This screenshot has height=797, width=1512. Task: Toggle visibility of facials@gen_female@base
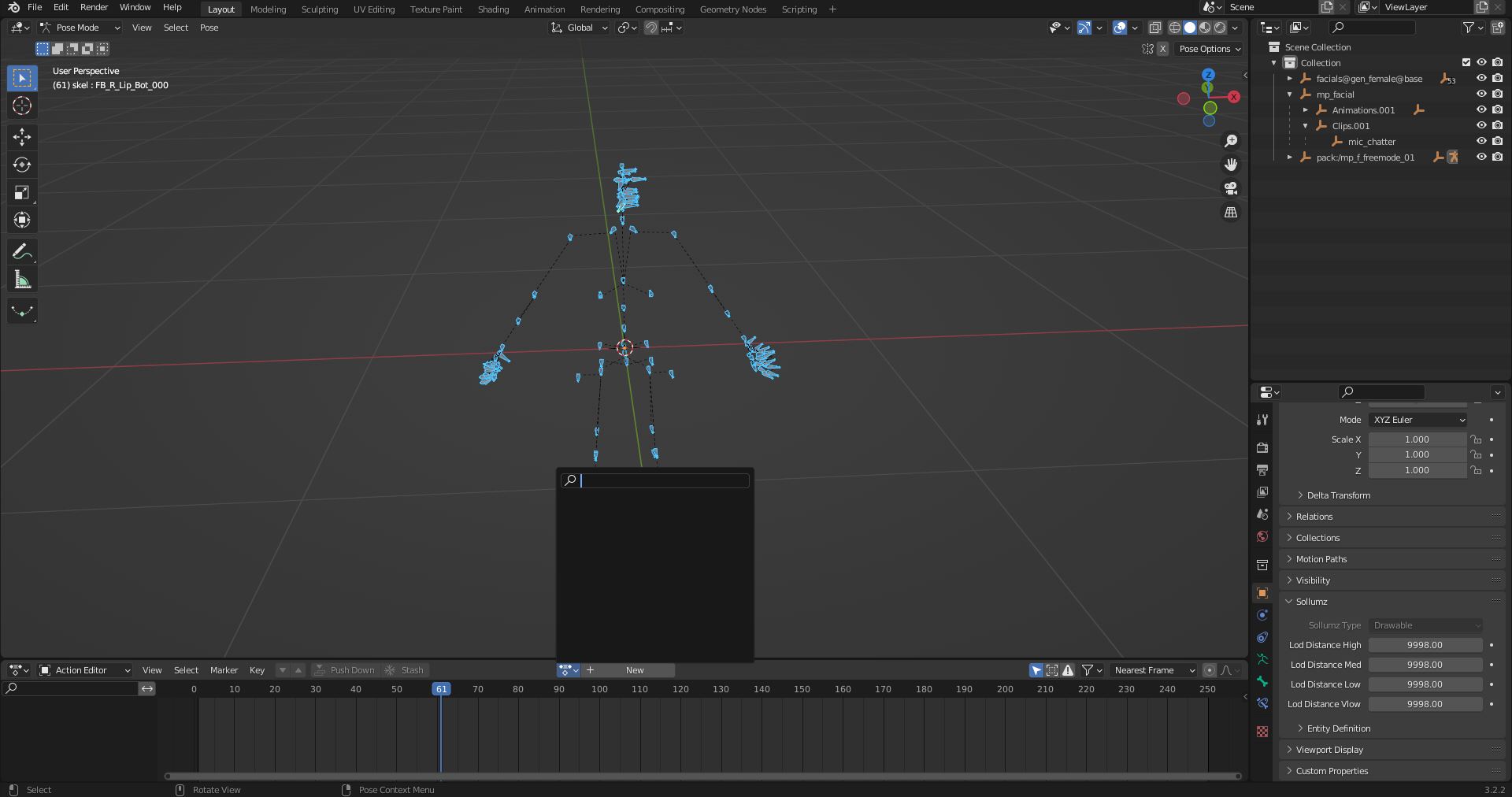1481,79
